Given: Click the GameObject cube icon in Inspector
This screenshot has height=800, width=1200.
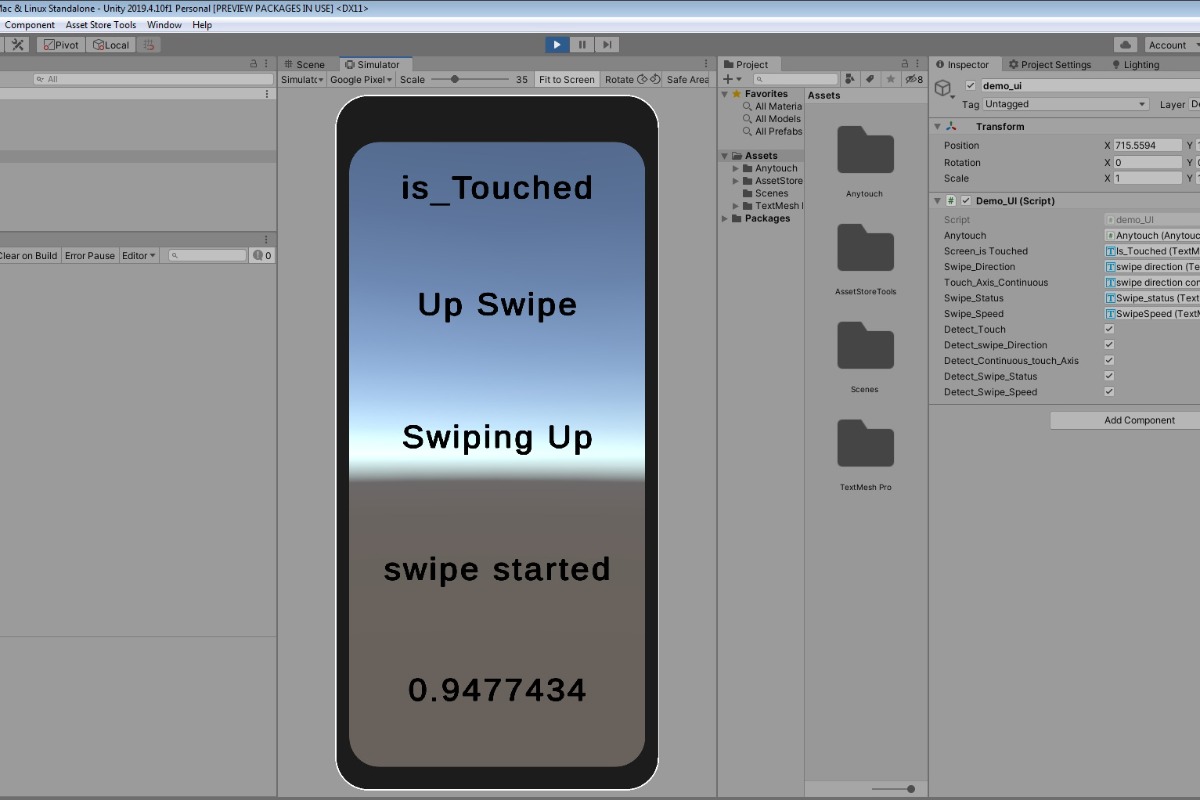Looking at the screenshot, I should coord(944,89).
